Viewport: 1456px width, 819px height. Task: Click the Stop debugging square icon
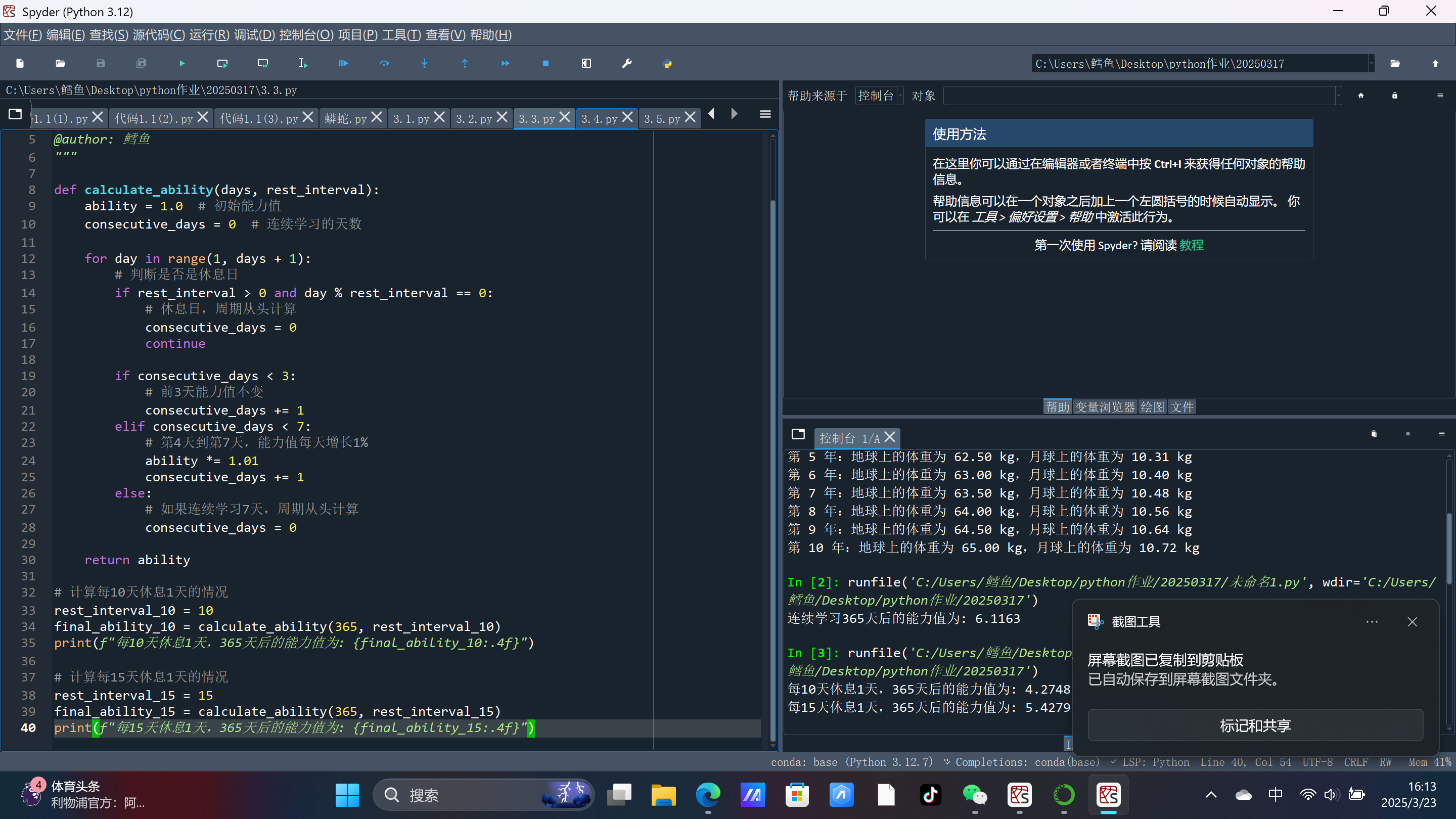click(x=545, y=63)
